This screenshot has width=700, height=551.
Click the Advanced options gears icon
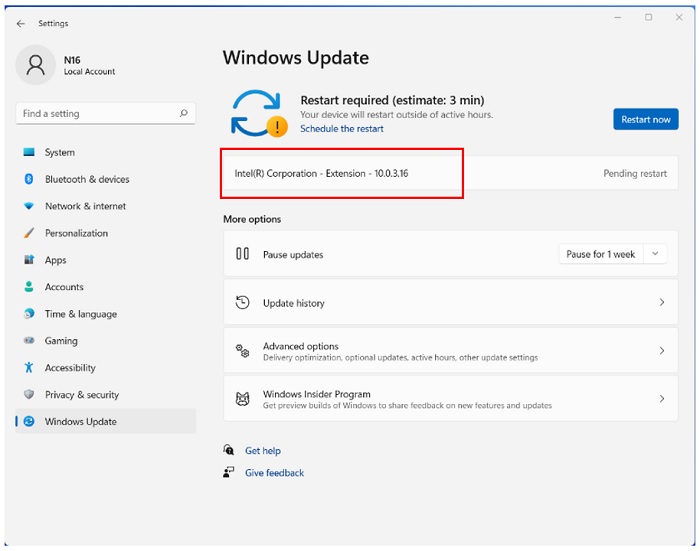tap(242, 351)
